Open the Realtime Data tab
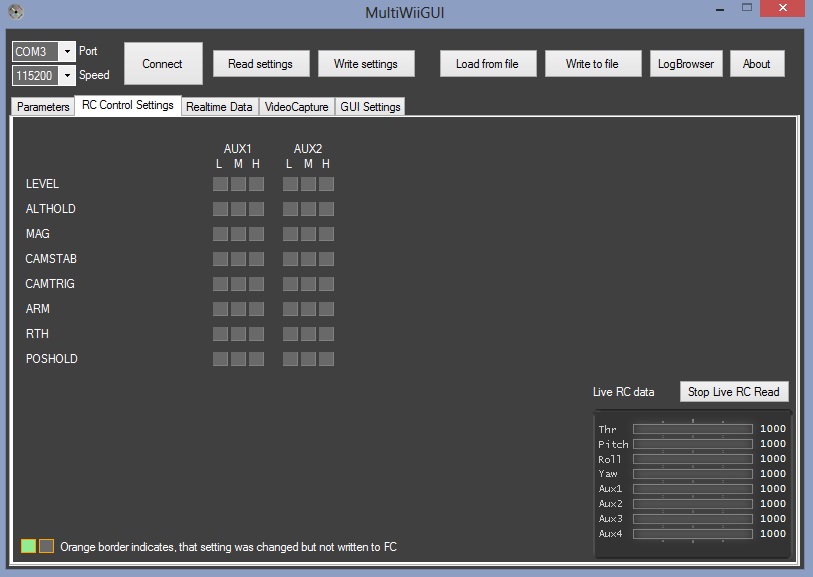813x577 pixels. click(x=219, y=107)
